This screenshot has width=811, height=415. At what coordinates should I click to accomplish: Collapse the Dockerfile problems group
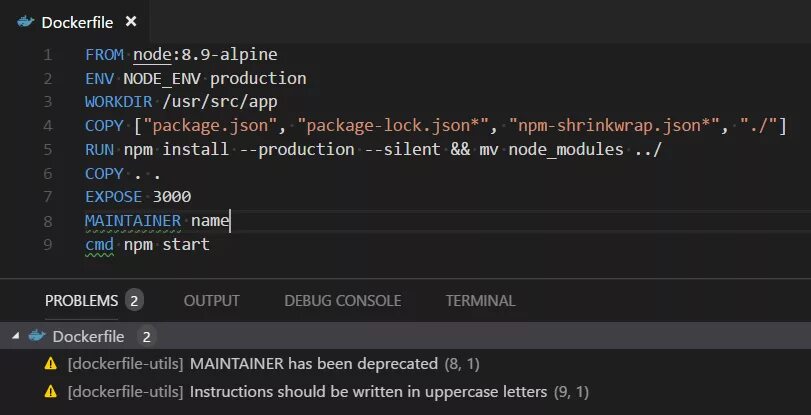[x=14, y=336]
